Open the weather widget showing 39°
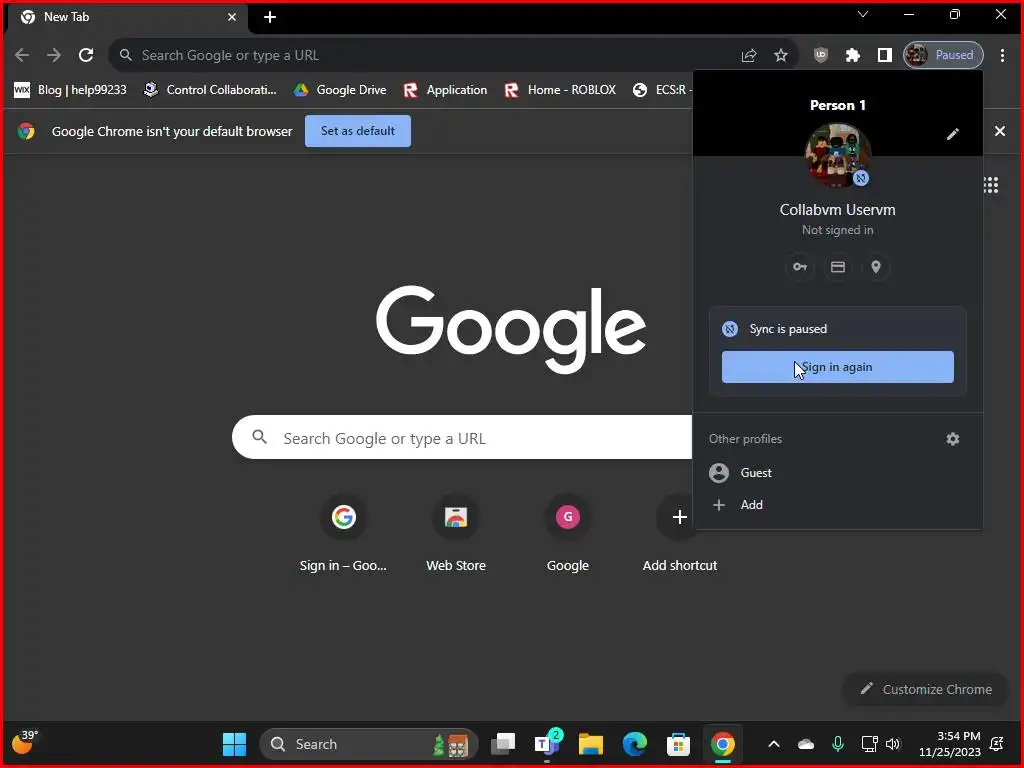 coord(25,743)
